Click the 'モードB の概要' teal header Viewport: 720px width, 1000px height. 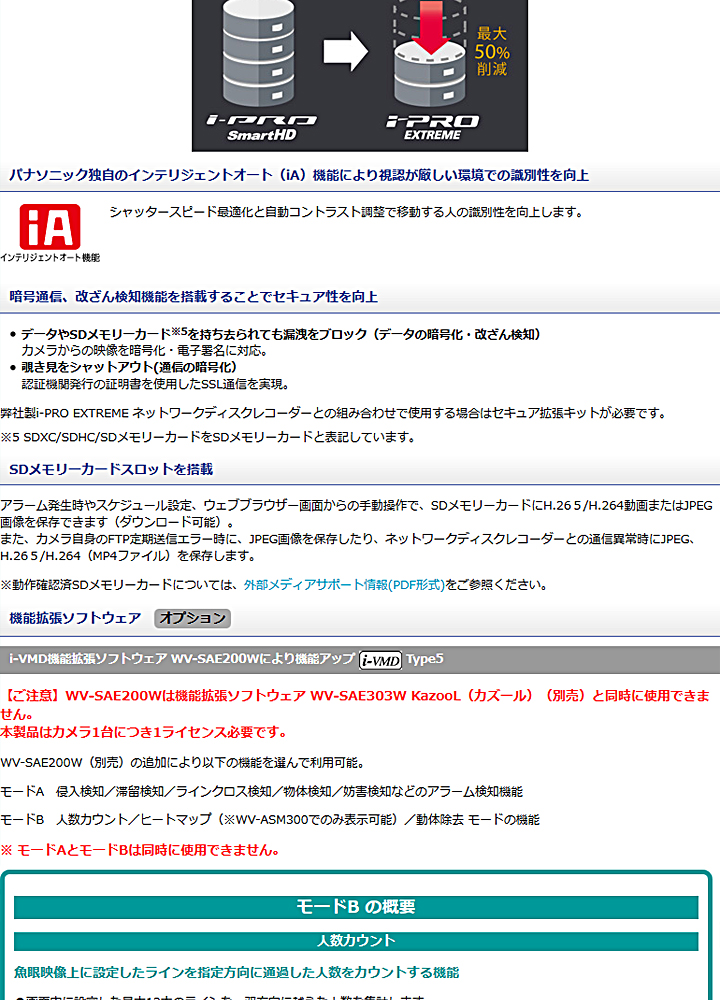pos(356,907)
